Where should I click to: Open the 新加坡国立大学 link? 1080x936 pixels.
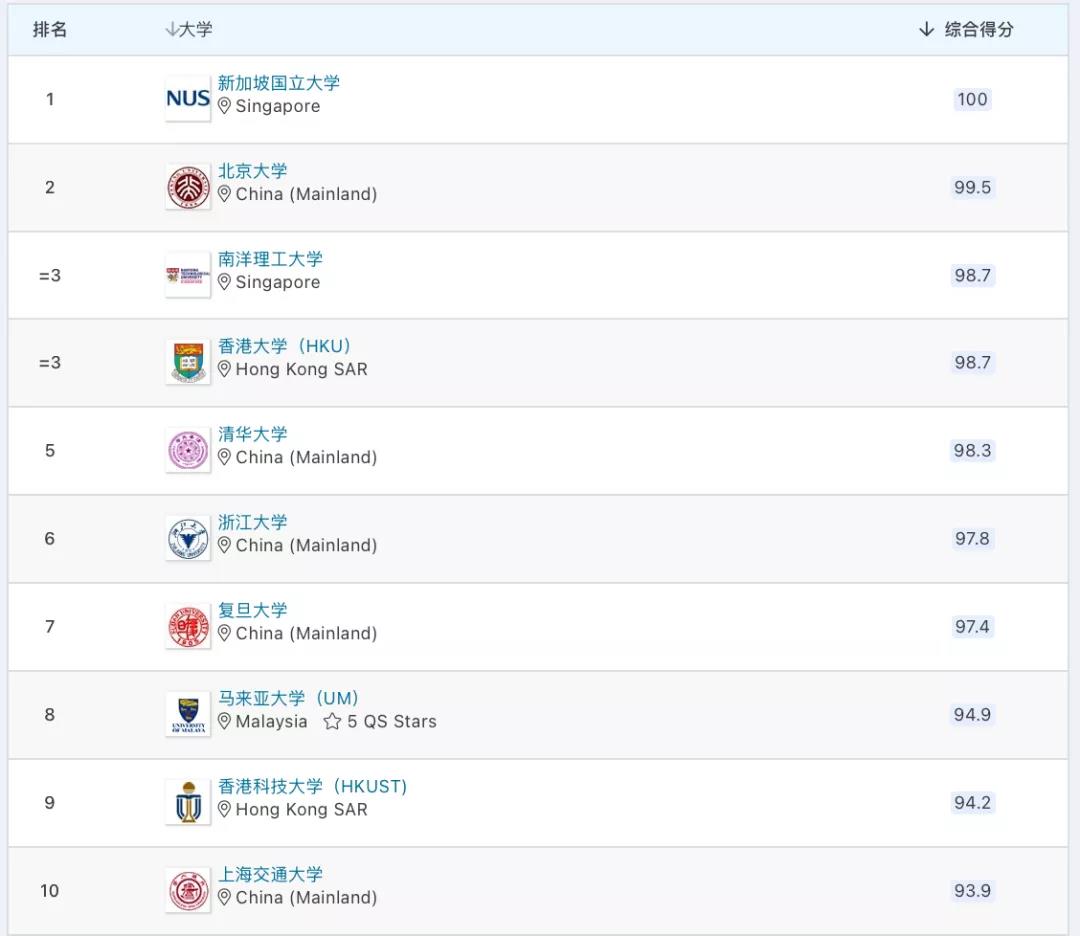[x=279, y=83]
